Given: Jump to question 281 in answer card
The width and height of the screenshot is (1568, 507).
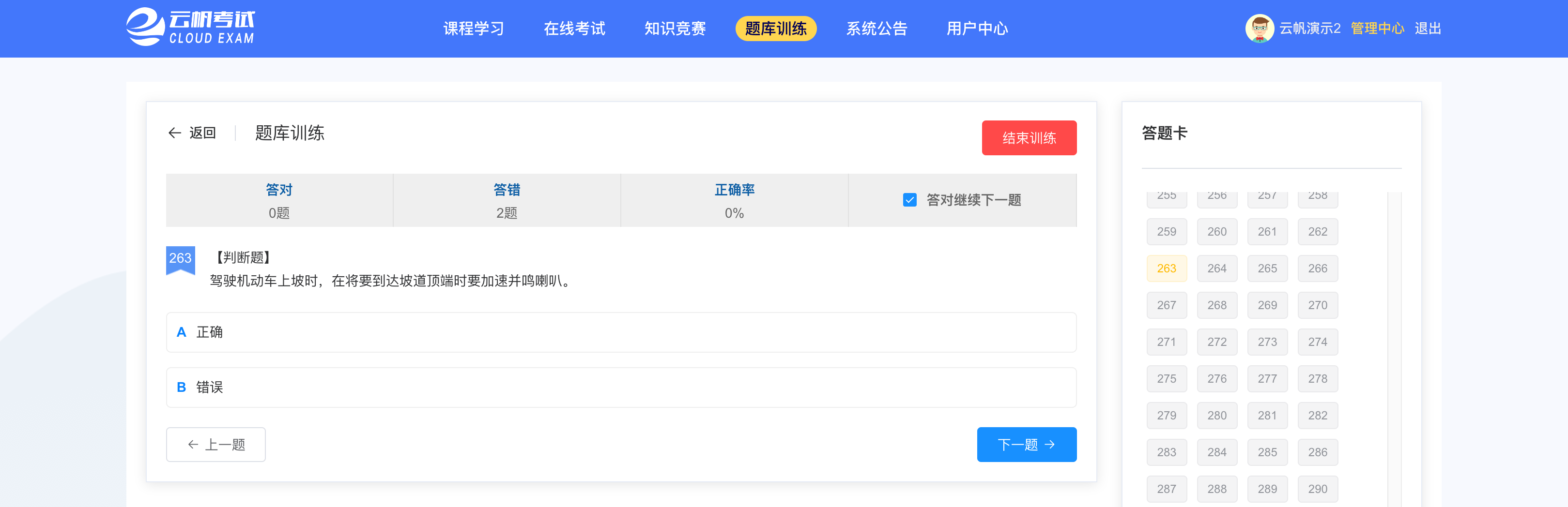Looking at the screenshot, I should [x=1267, y=416].
